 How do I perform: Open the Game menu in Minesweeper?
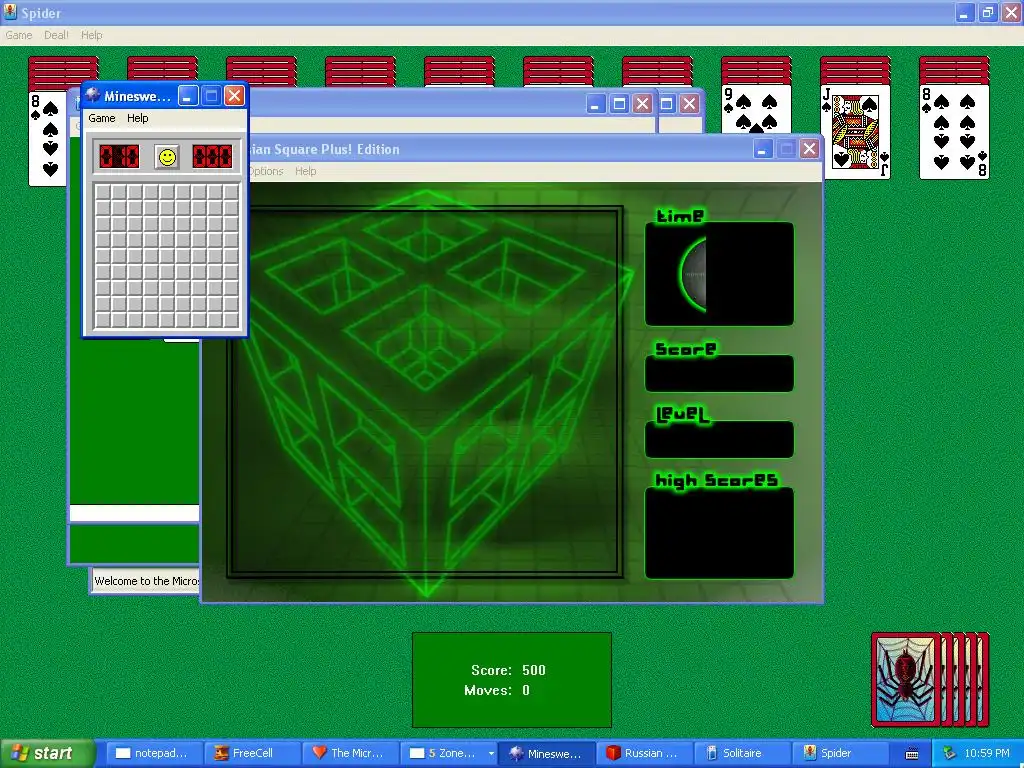tap(102, 118)
